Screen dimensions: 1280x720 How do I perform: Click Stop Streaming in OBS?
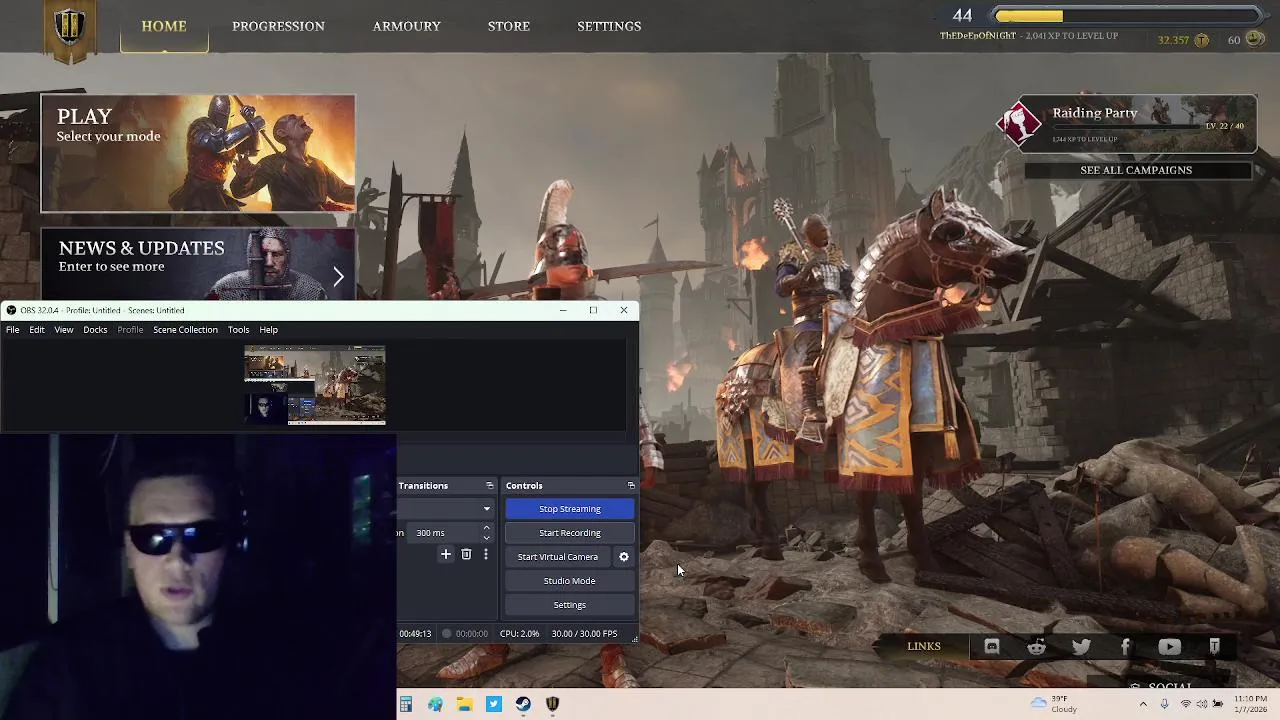click(570, 509)
